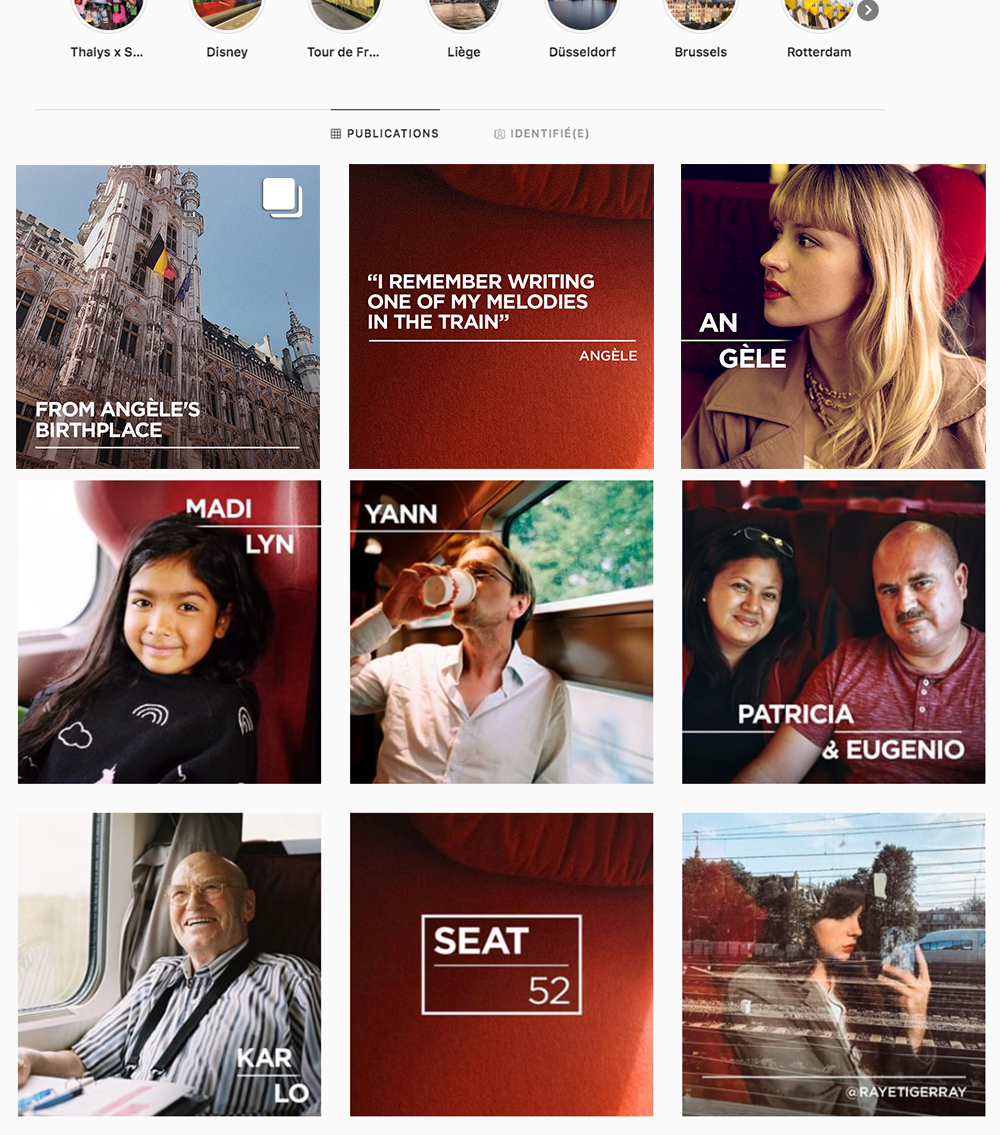This screenshot has width=1000, height=1135.
Task: Open the Yann drinking coffee post
Action: tap(501, 632)
